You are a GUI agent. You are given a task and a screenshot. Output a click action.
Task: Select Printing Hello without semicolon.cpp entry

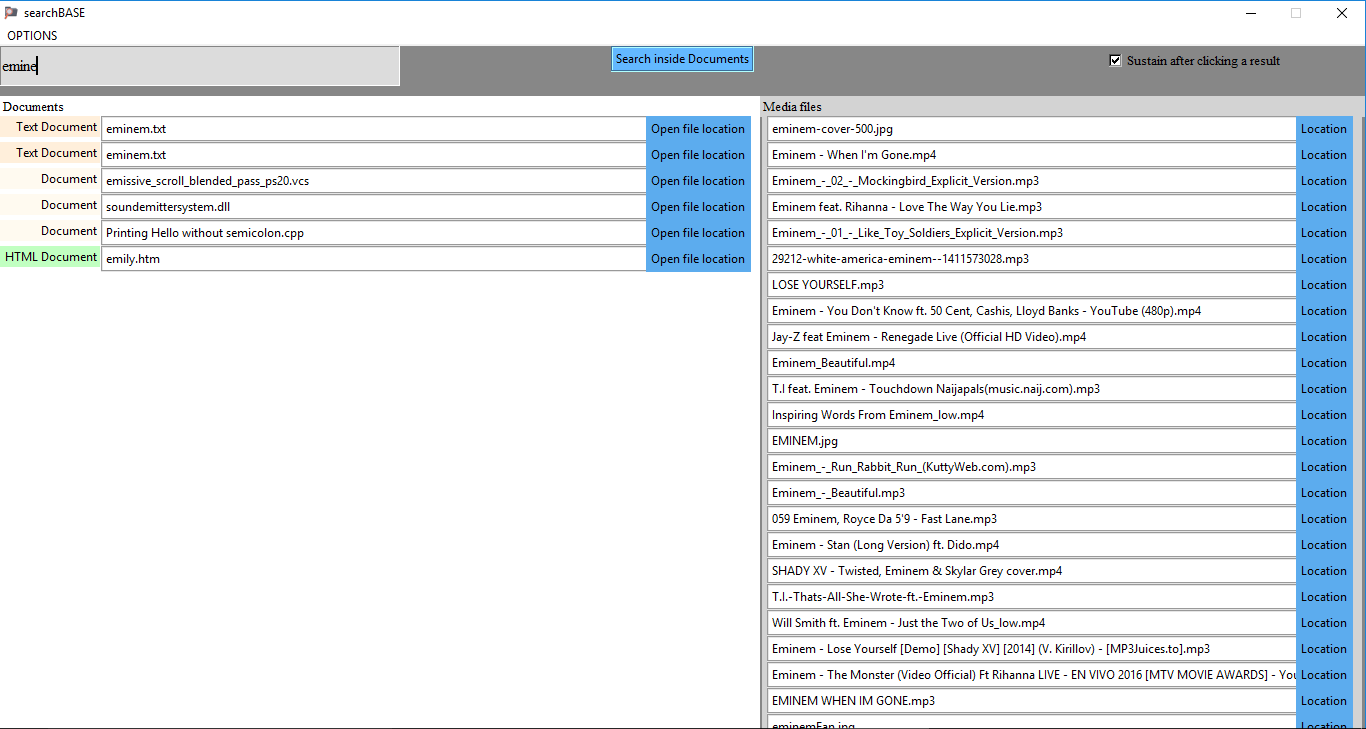point(374,233)
